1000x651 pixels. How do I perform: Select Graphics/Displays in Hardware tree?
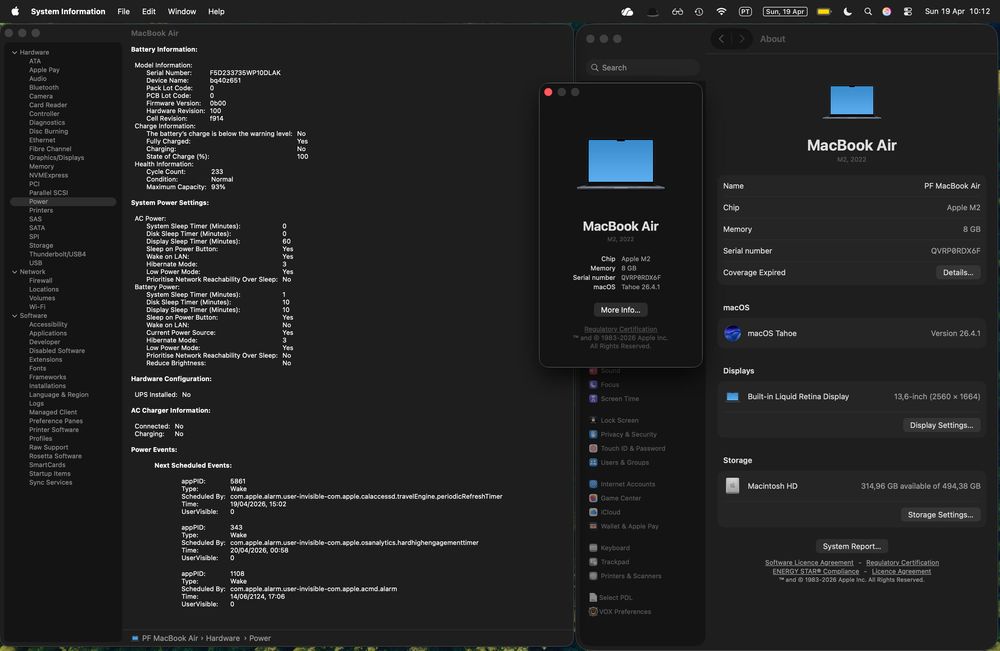tap(56, 157)
